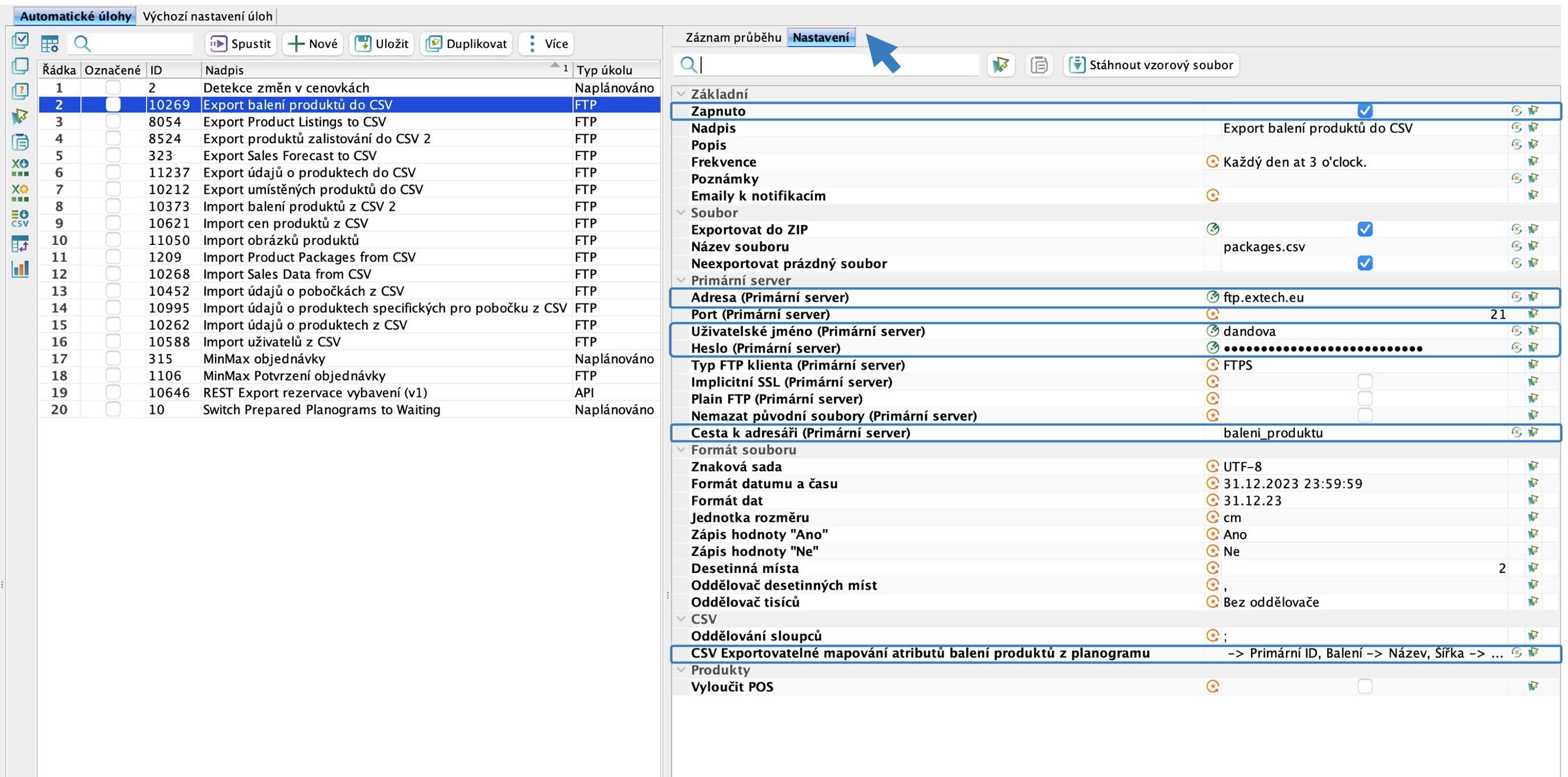Enable Implicitní SSL (Primární server) checkbox

(1365, 382)
